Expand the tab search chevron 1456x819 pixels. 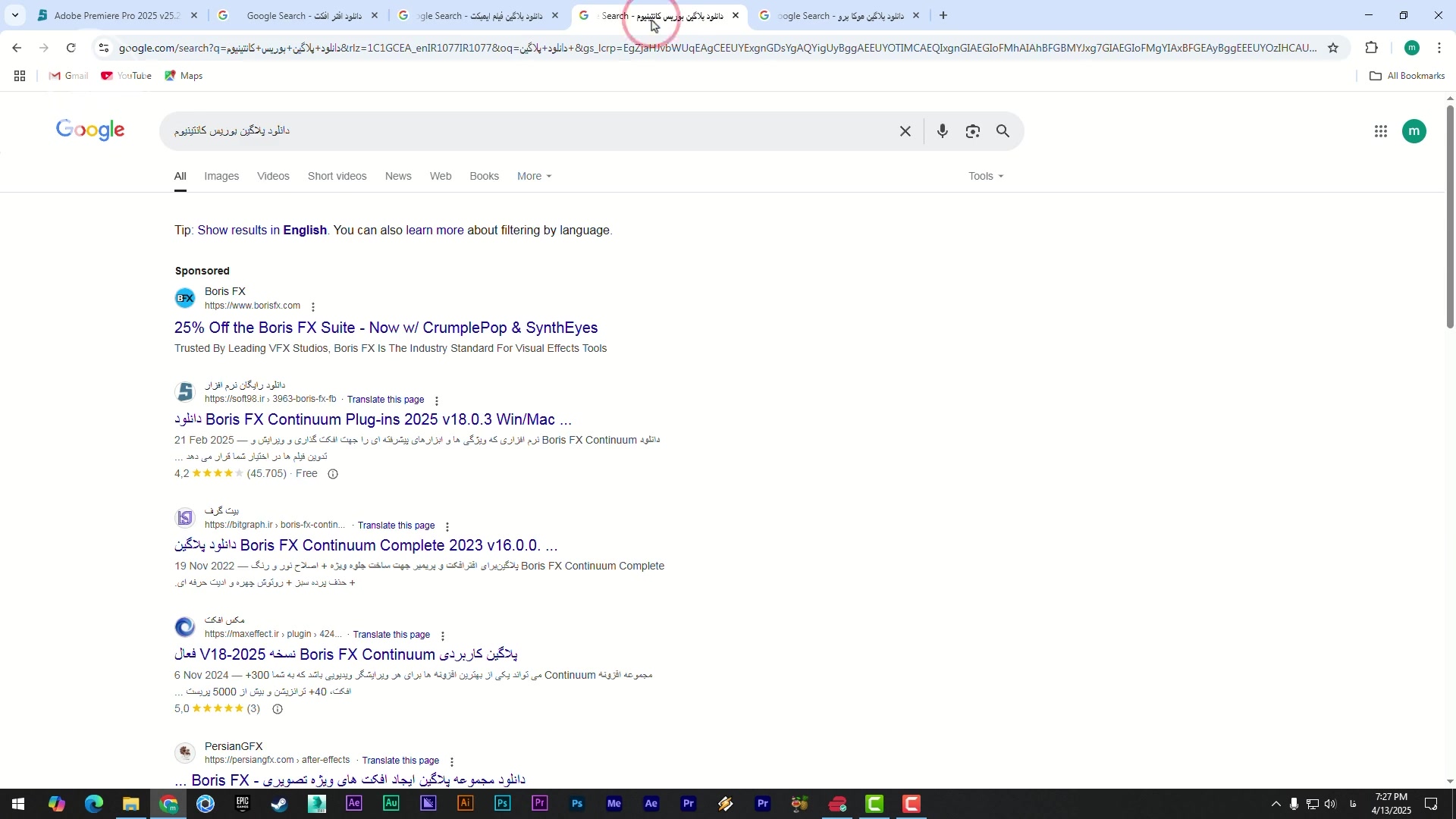[x=15, y=15]
